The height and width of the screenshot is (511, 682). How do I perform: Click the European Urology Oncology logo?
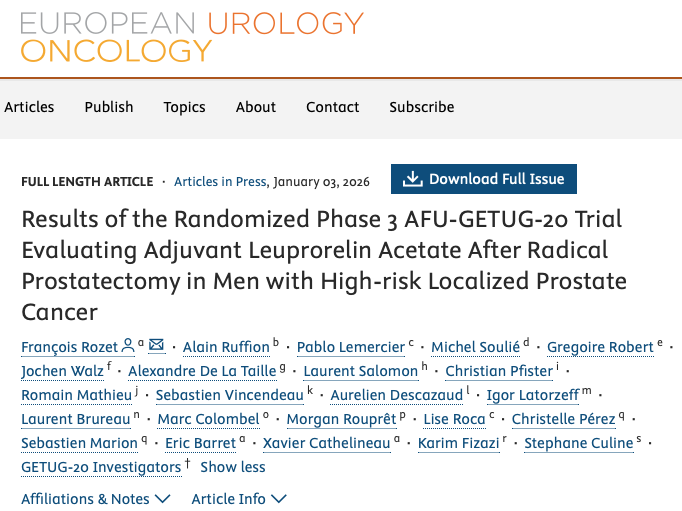(192, 37)
